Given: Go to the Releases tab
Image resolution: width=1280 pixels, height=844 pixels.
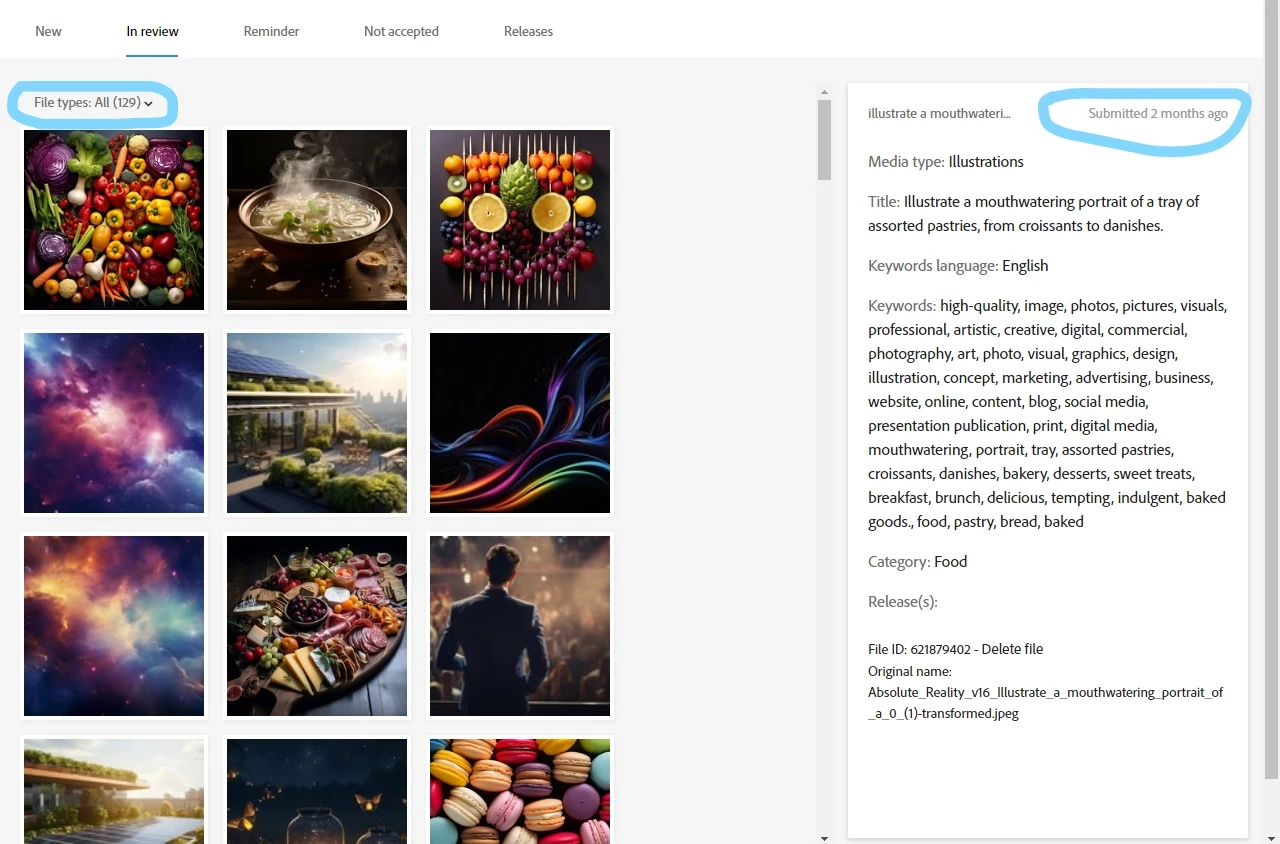Looking at the screenshot, I should click(528, 31).
